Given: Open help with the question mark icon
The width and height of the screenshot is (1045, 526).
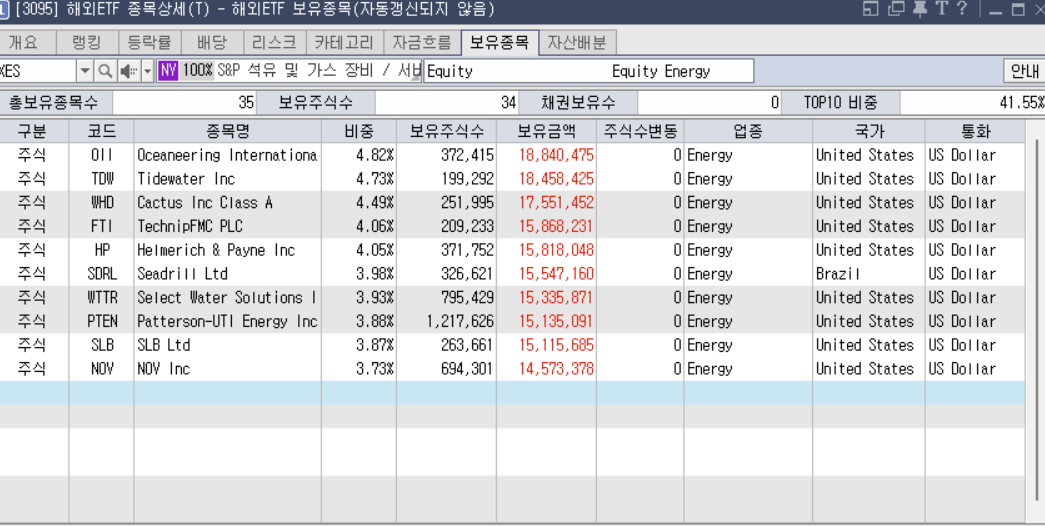Looking at the screenshot, I should [962, 9].
